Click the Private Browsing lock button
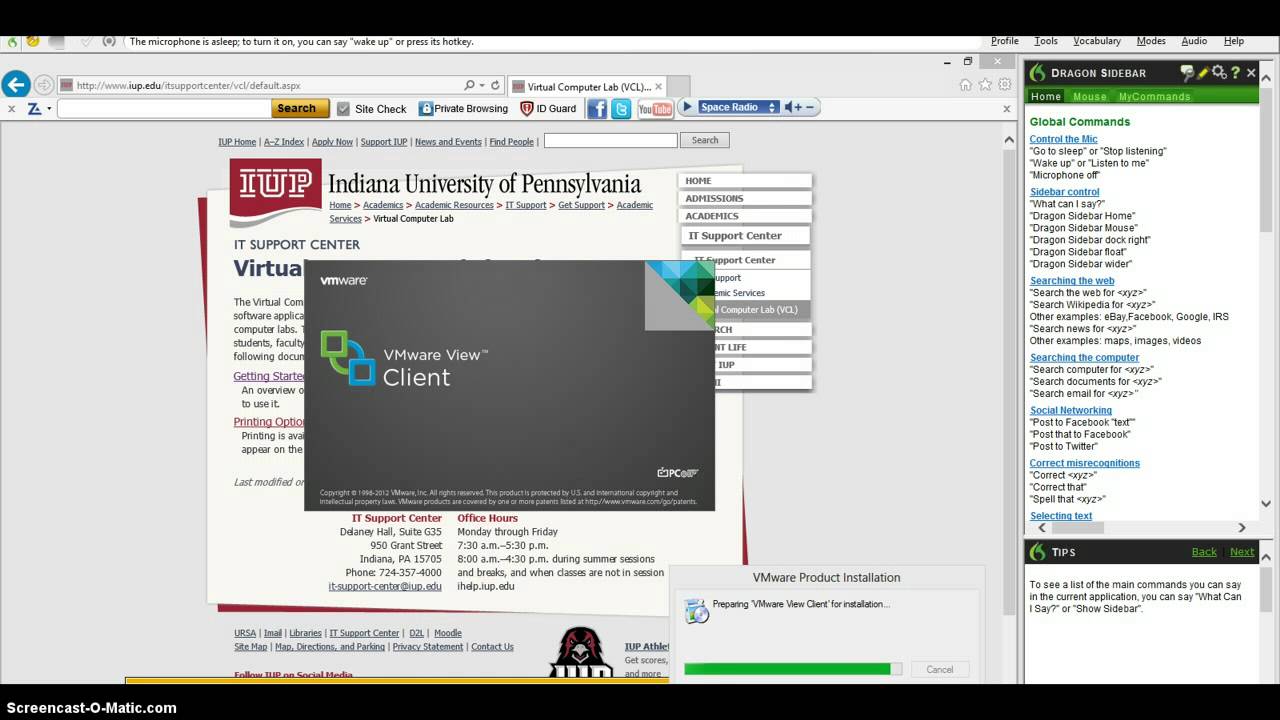This screenshot has height=720, width=1280. [463, 108]
